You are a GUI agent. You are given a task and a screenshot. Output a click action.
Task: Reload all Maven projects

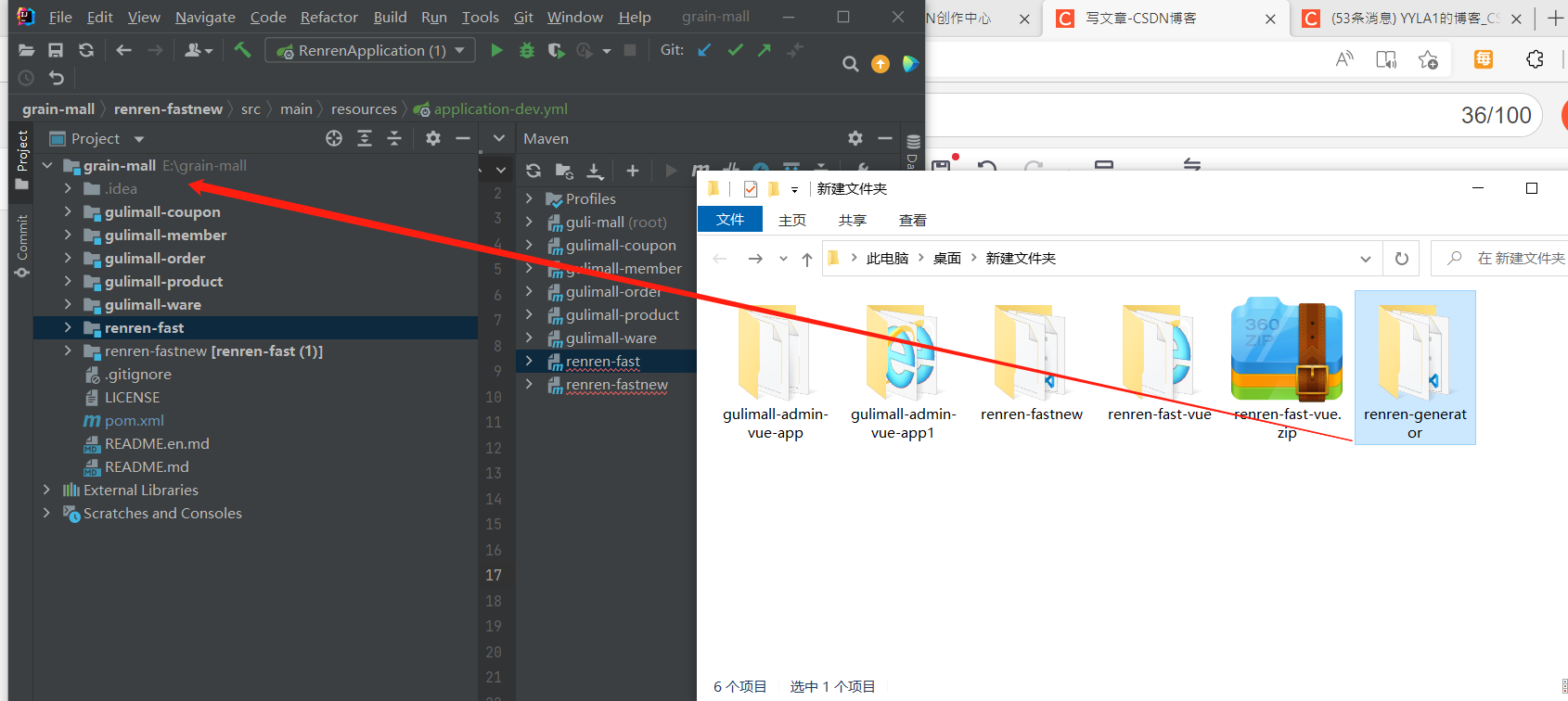pyautogui.click(x=533, y=171)
